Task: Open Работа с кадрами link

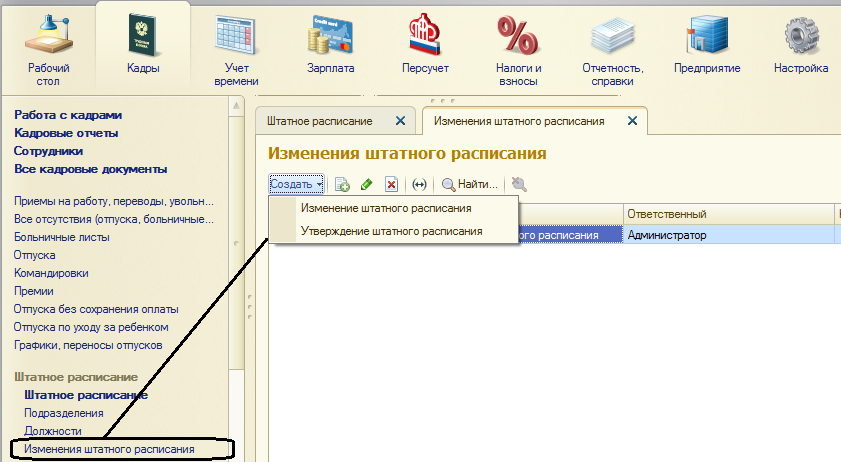Action: tap(68, 115)
